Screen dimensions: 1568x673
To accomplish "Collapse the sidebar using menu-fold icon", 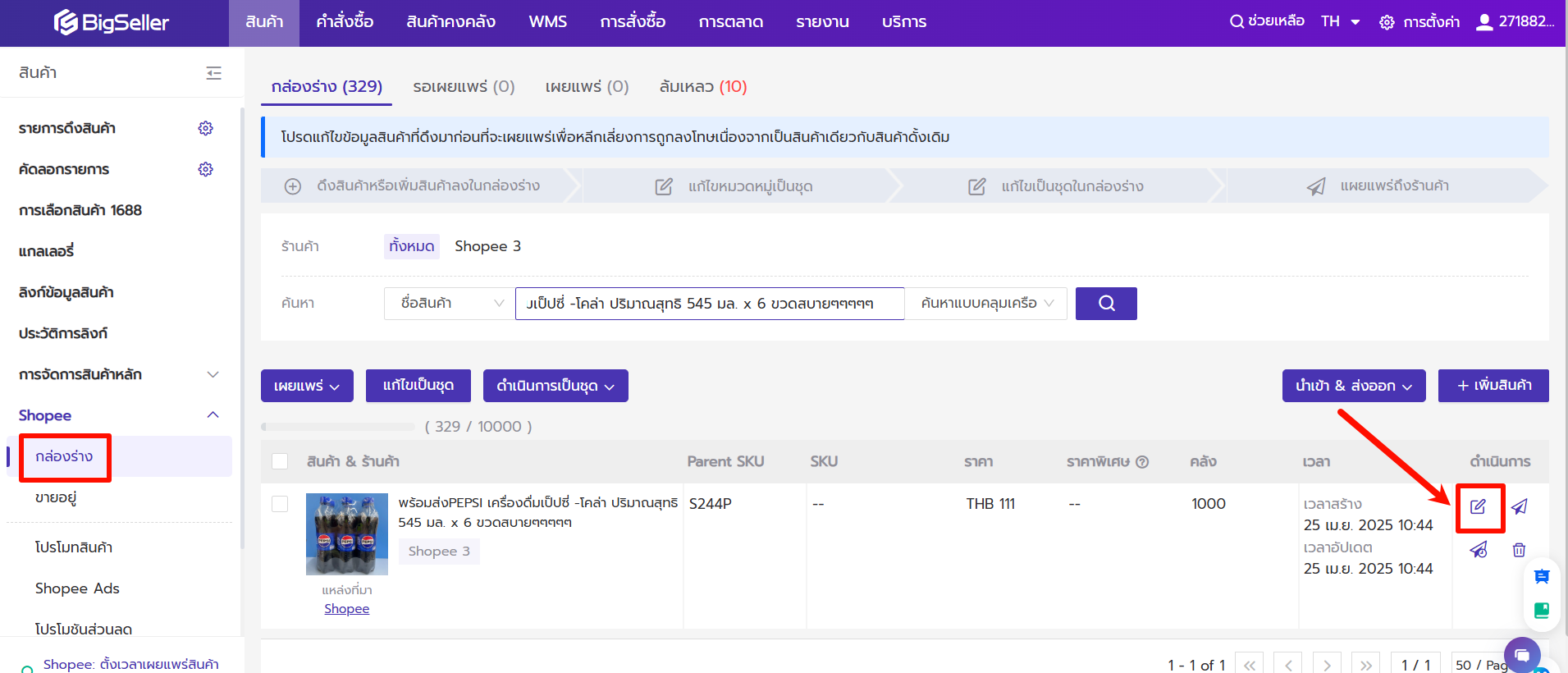I will (x=214, y=73).
